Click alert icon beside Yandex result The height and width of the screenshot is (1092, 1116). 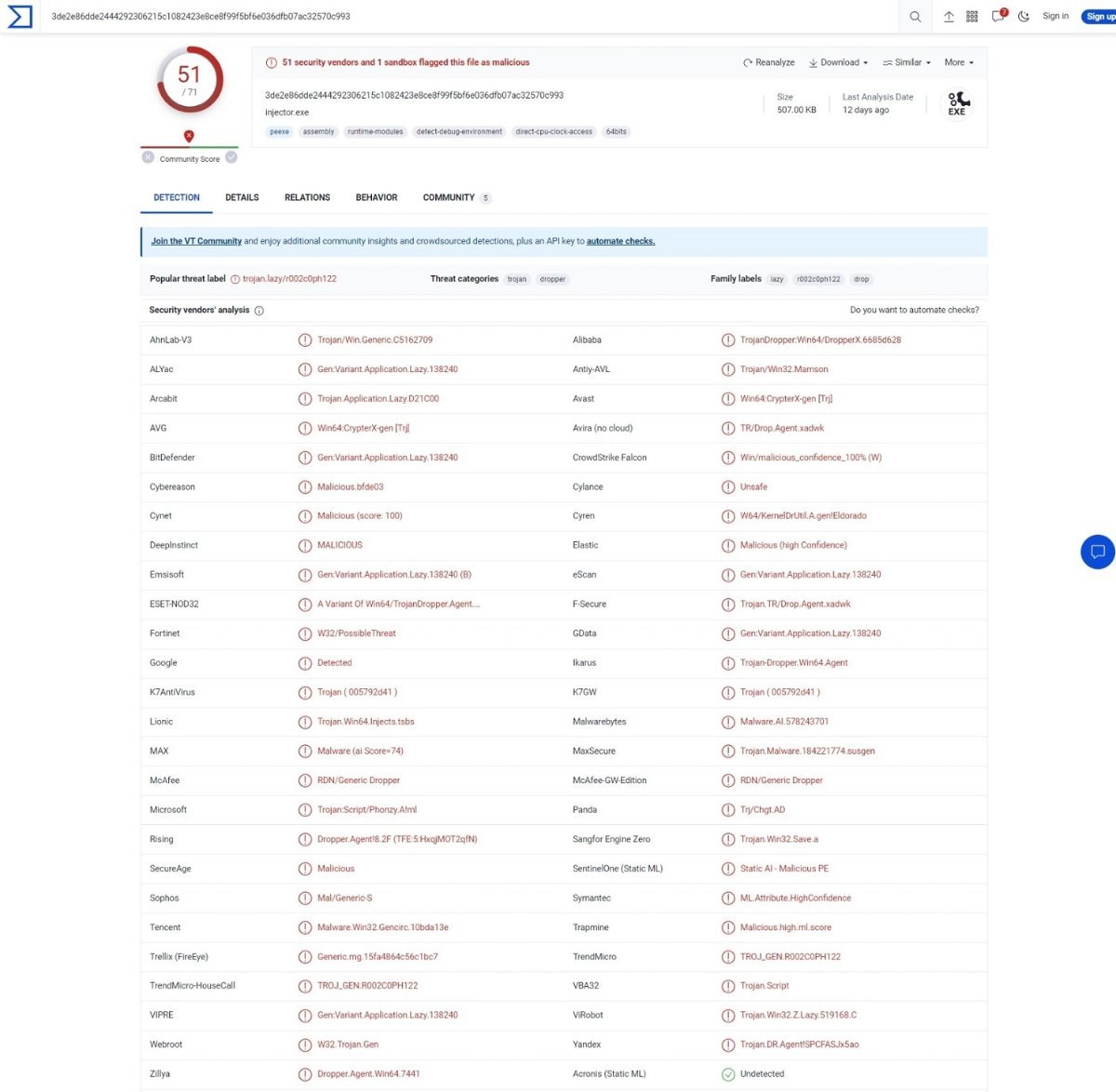click(728, 1045)
